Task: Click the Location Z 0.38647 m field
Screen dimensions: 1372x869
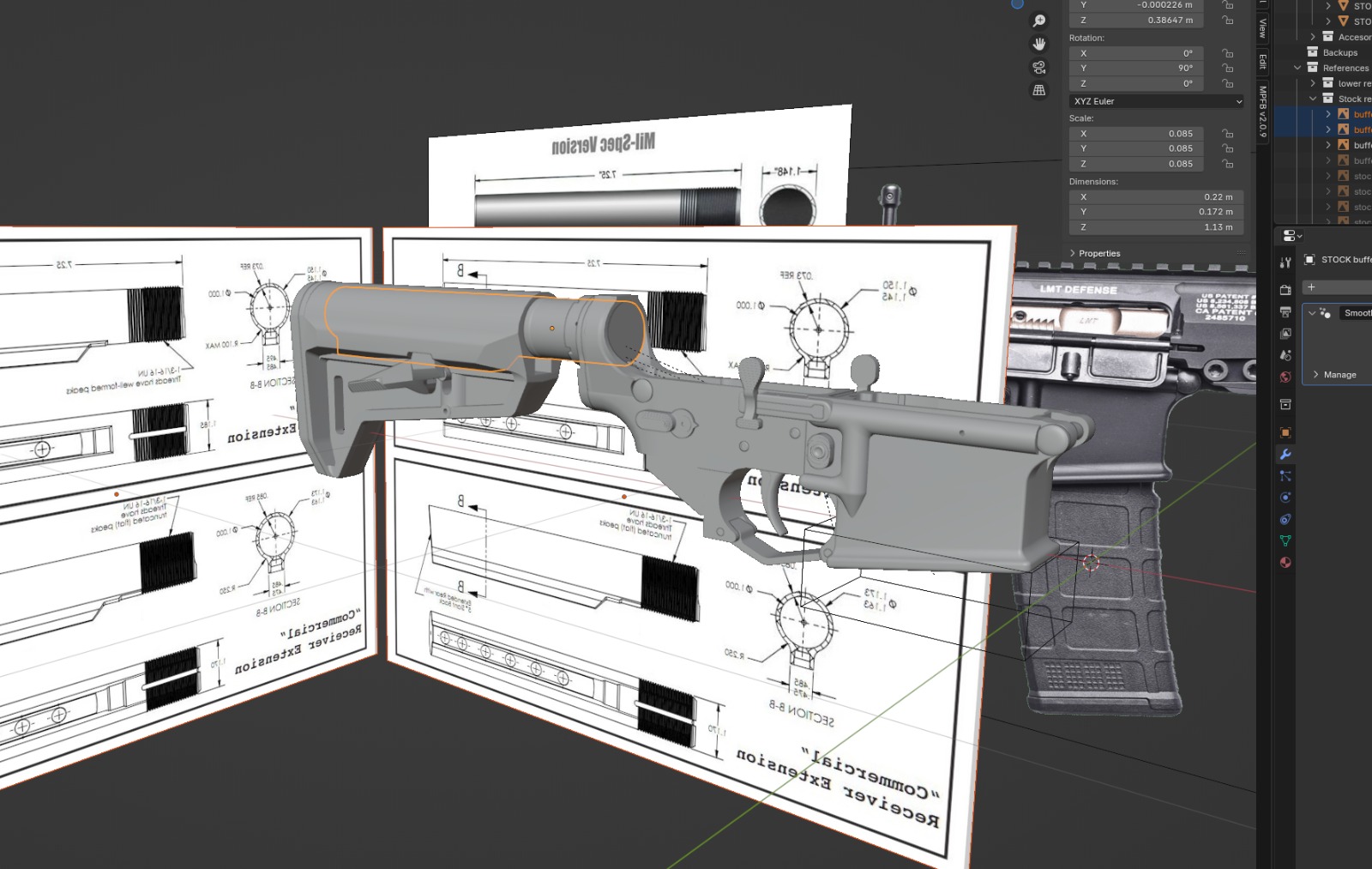Action: [x=1136, y=20]
